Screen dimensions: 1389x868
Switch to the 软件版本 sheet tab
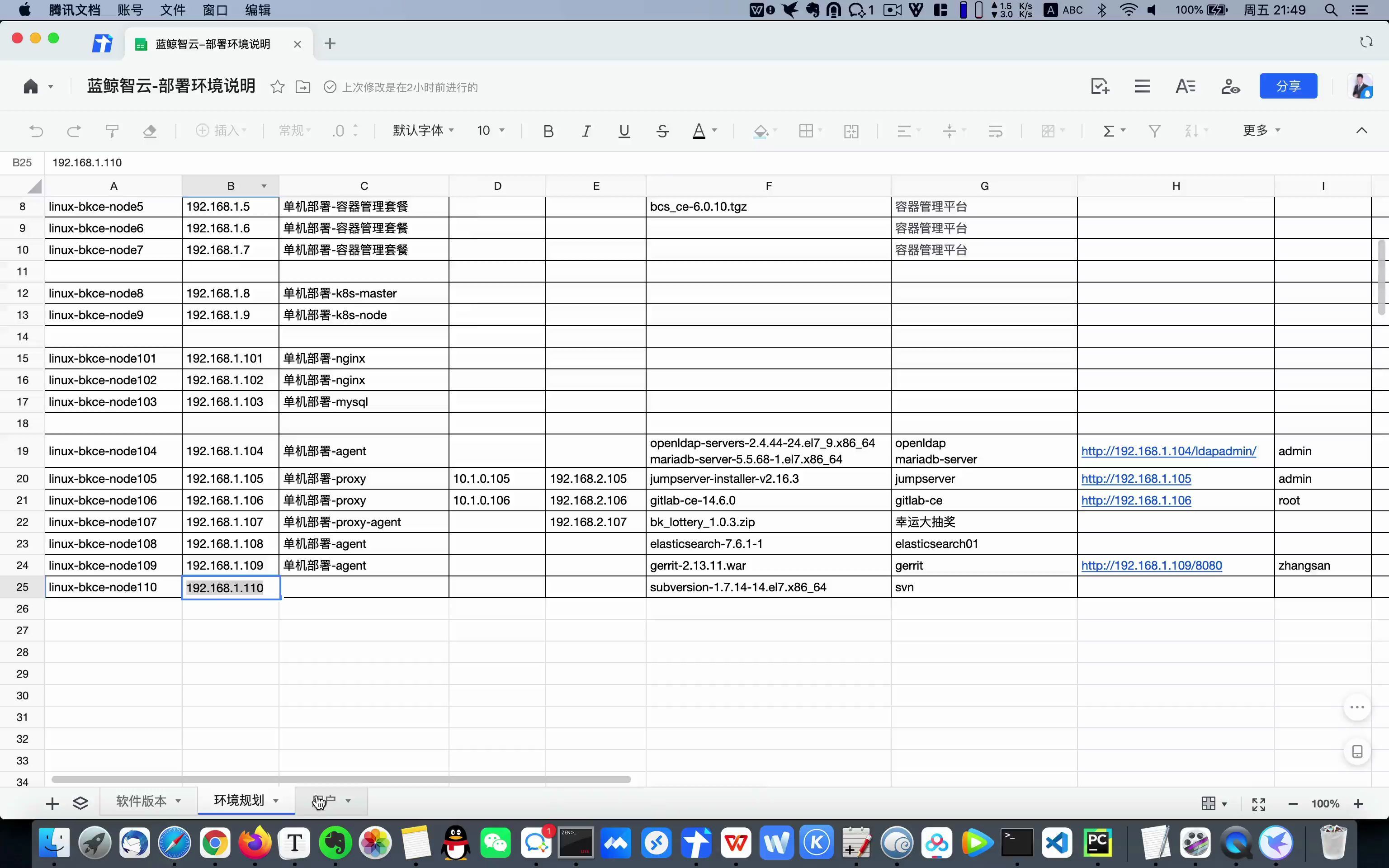142,801
